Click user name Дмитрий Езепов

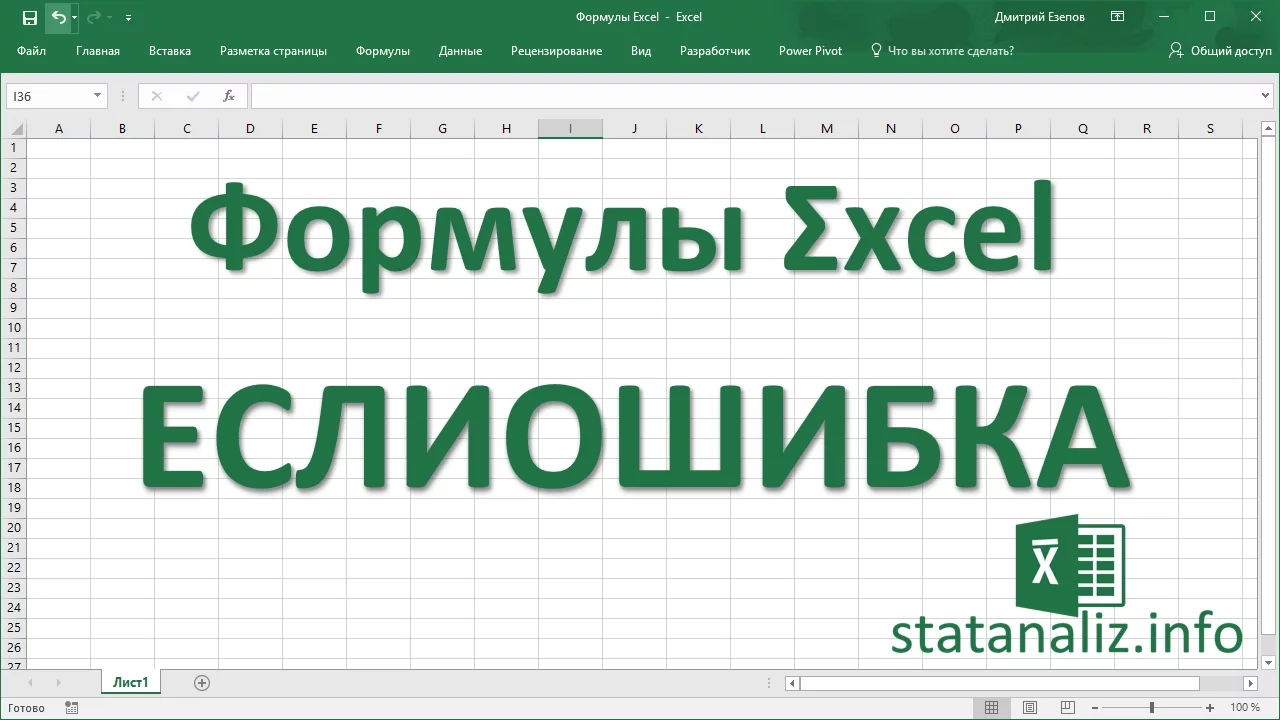(x=1040, y=17)
